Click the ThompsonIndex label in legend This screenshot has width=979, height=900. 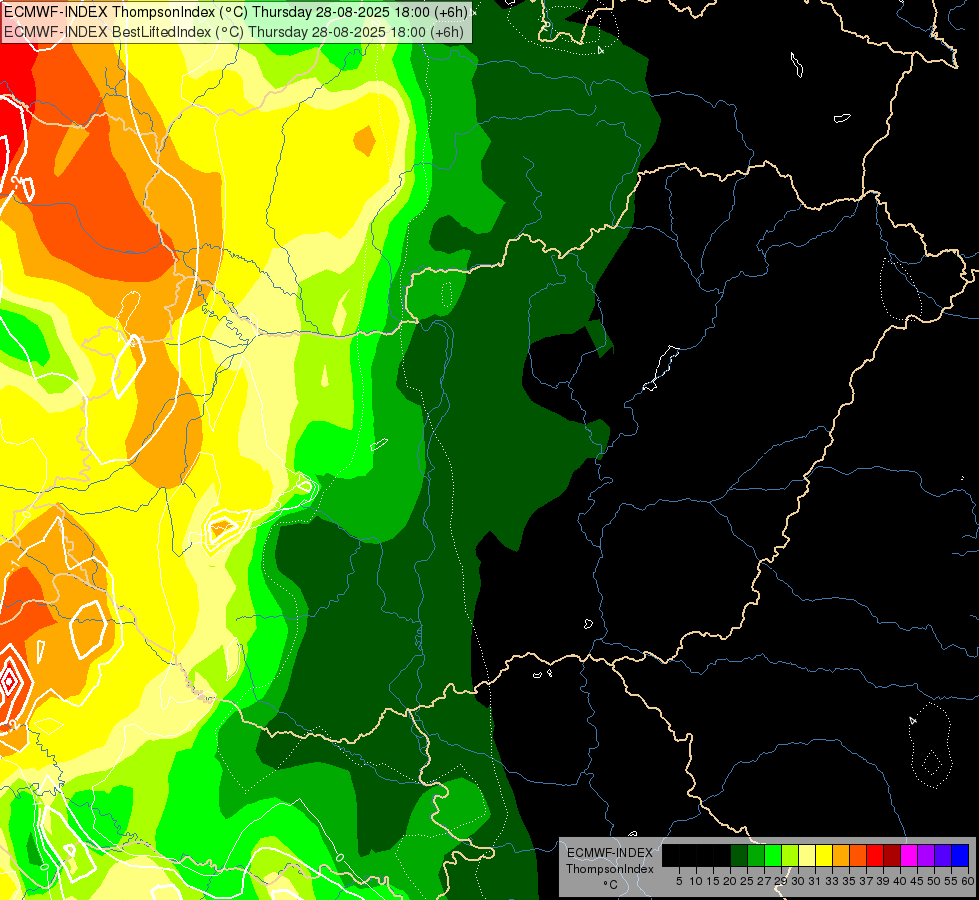(610, 869)
